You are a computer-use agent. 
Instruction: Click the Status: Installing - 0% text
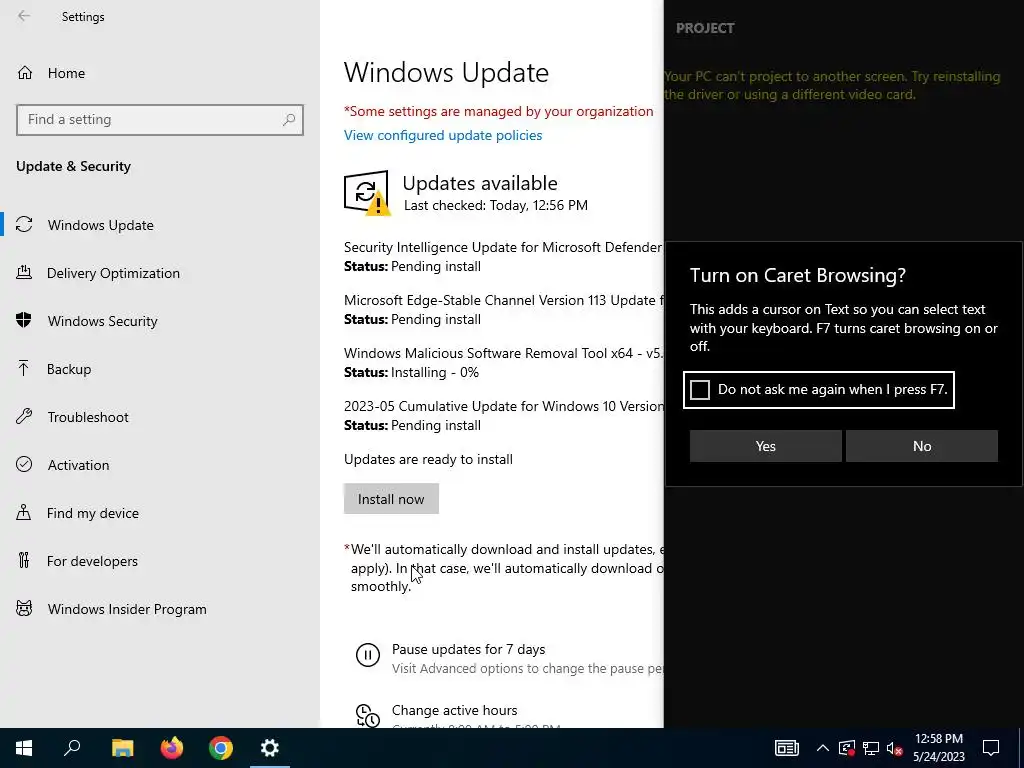(x=411, y=372)
